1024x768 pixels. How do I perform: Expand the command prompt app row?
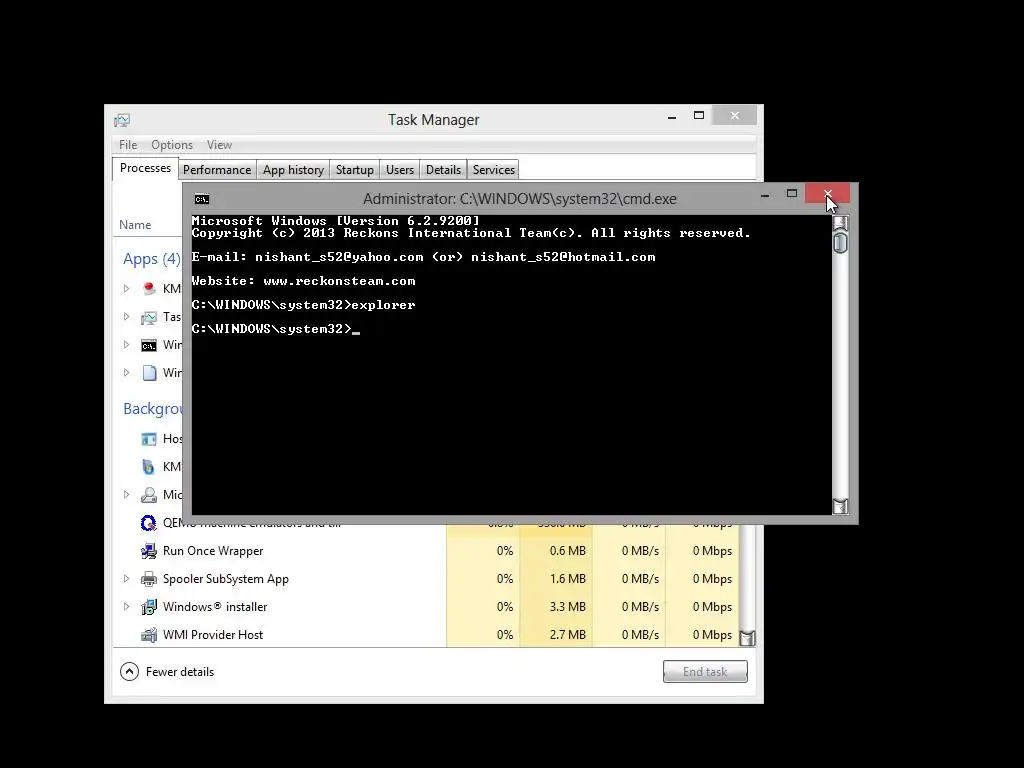point(127,345)
